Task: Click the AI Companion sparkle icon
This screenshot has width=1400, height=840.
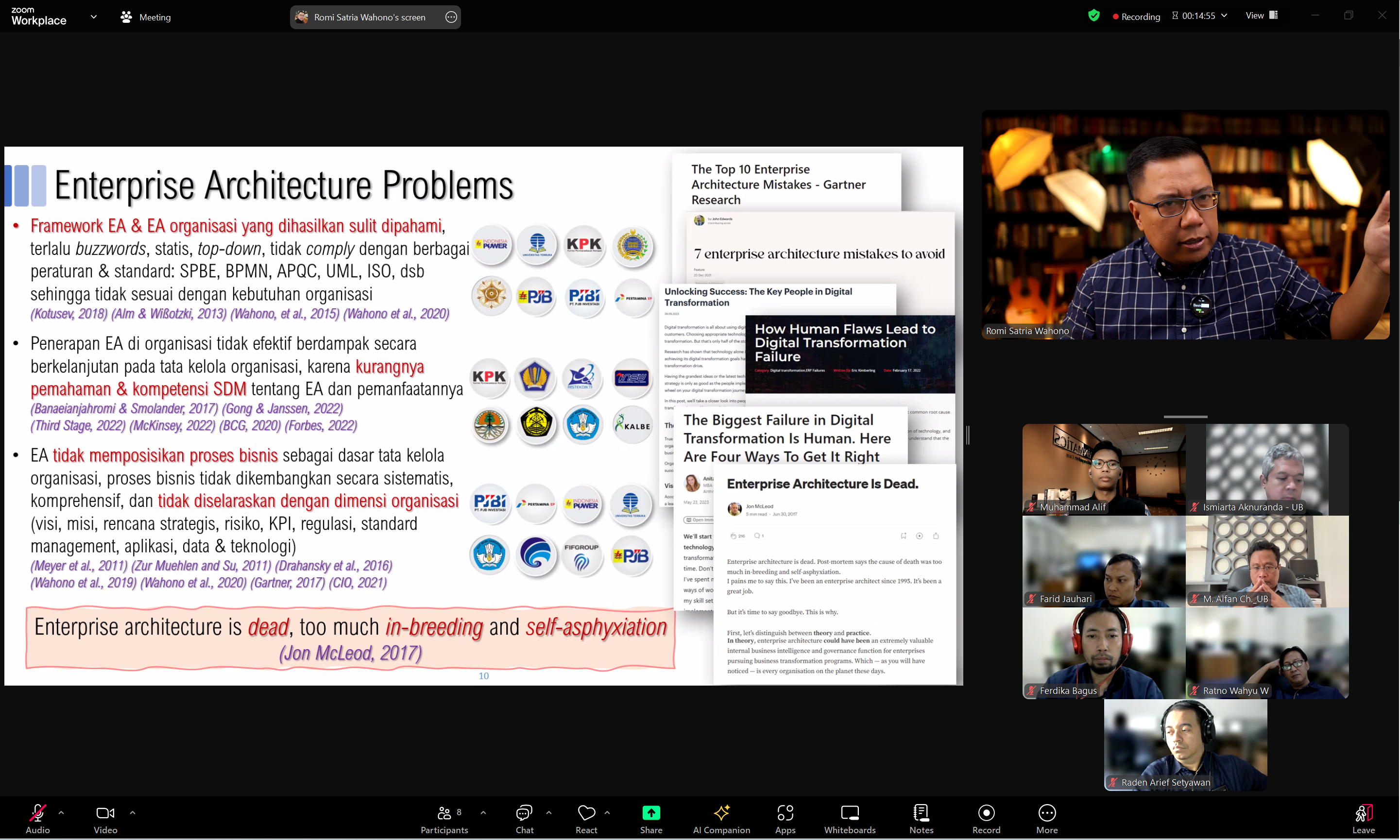Action: 721,813
